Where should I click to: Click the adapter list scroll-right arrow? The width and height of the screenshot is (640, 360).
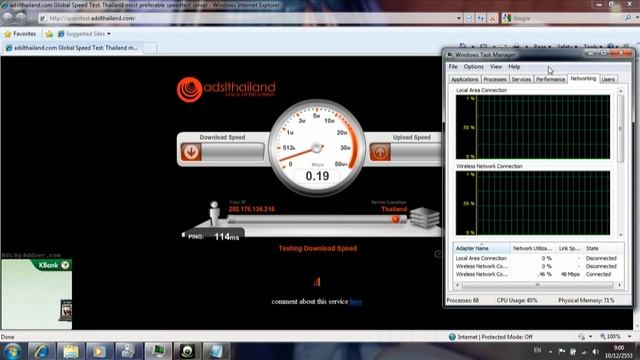(x=620, y=285)
